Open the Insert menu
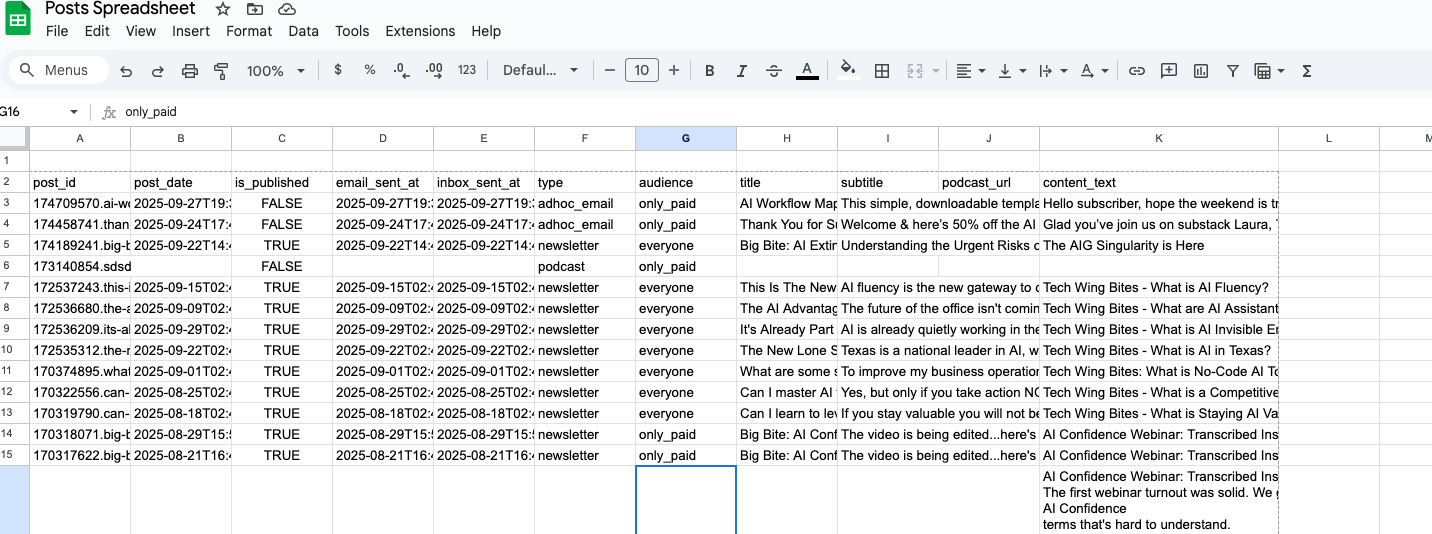Screen dimensions: 1432x534 tap(191, 31)
